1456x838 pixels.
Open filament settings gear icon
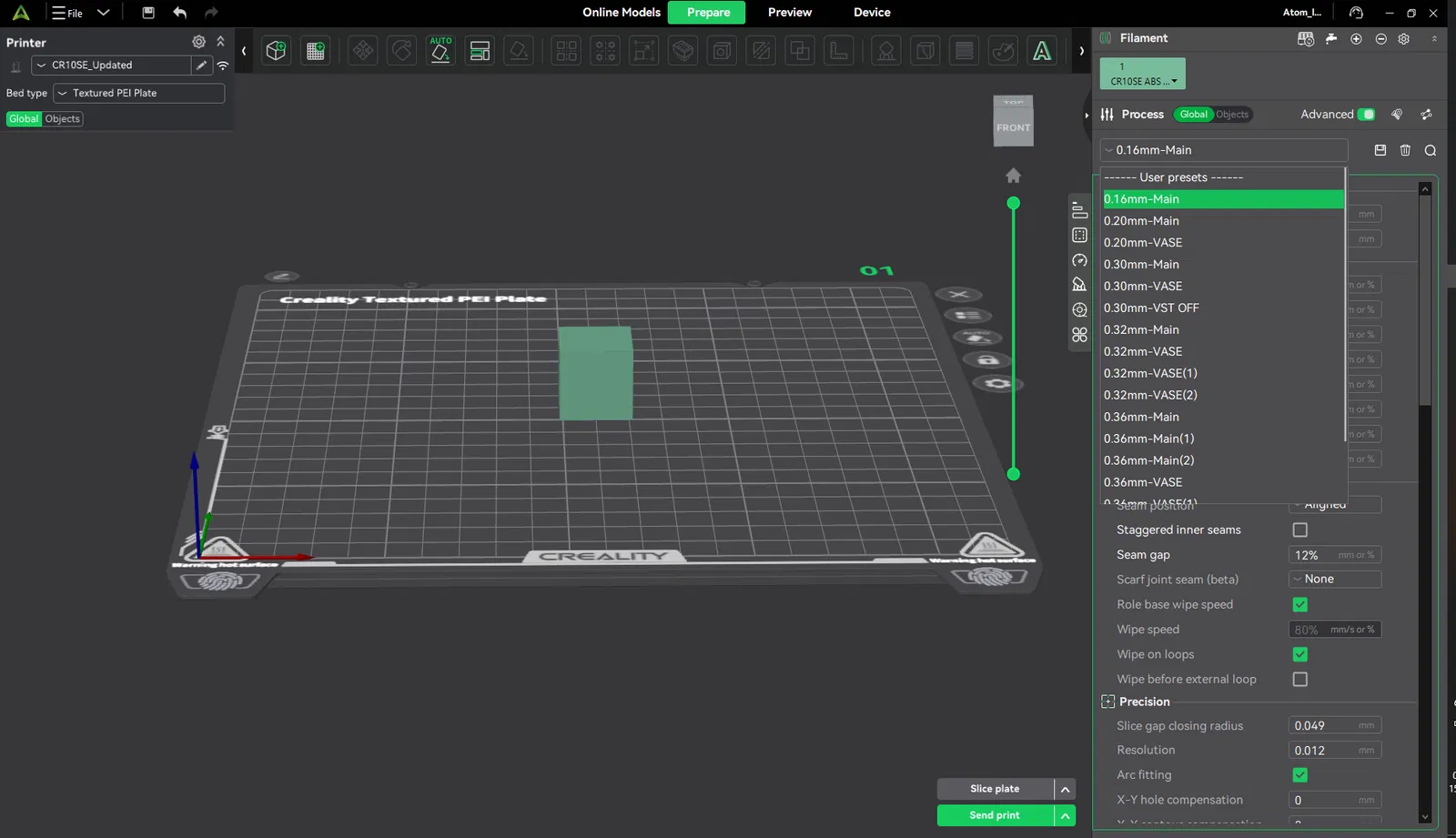1404,38
